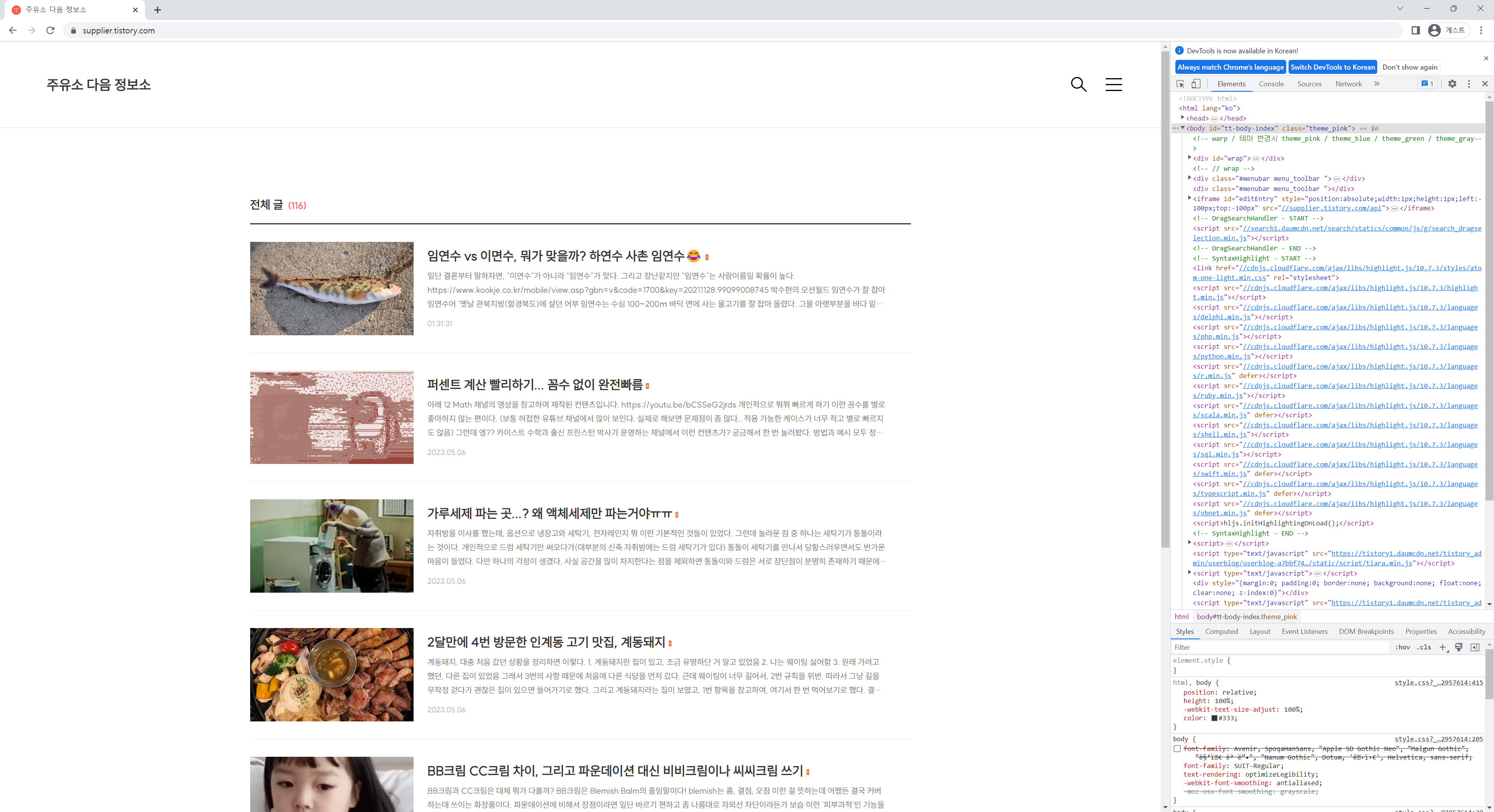Image resolution: width=1494 pixels, height=812 pixels.
Task: Click the new style rule plus icon
Action: point(1442,647)
